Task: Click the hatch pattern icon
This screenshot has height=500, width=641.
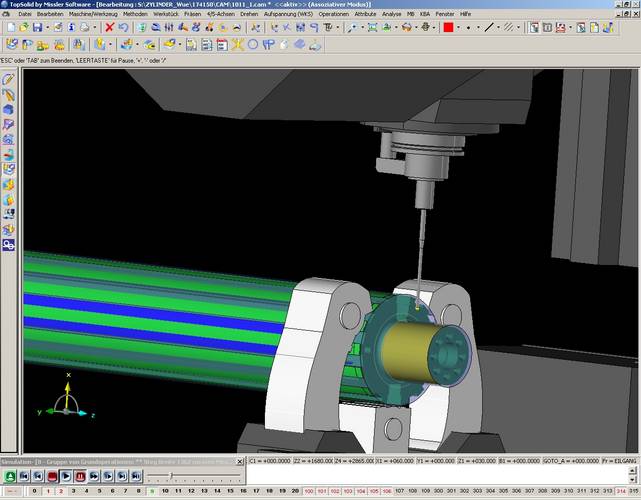Action: pos(509,27)
